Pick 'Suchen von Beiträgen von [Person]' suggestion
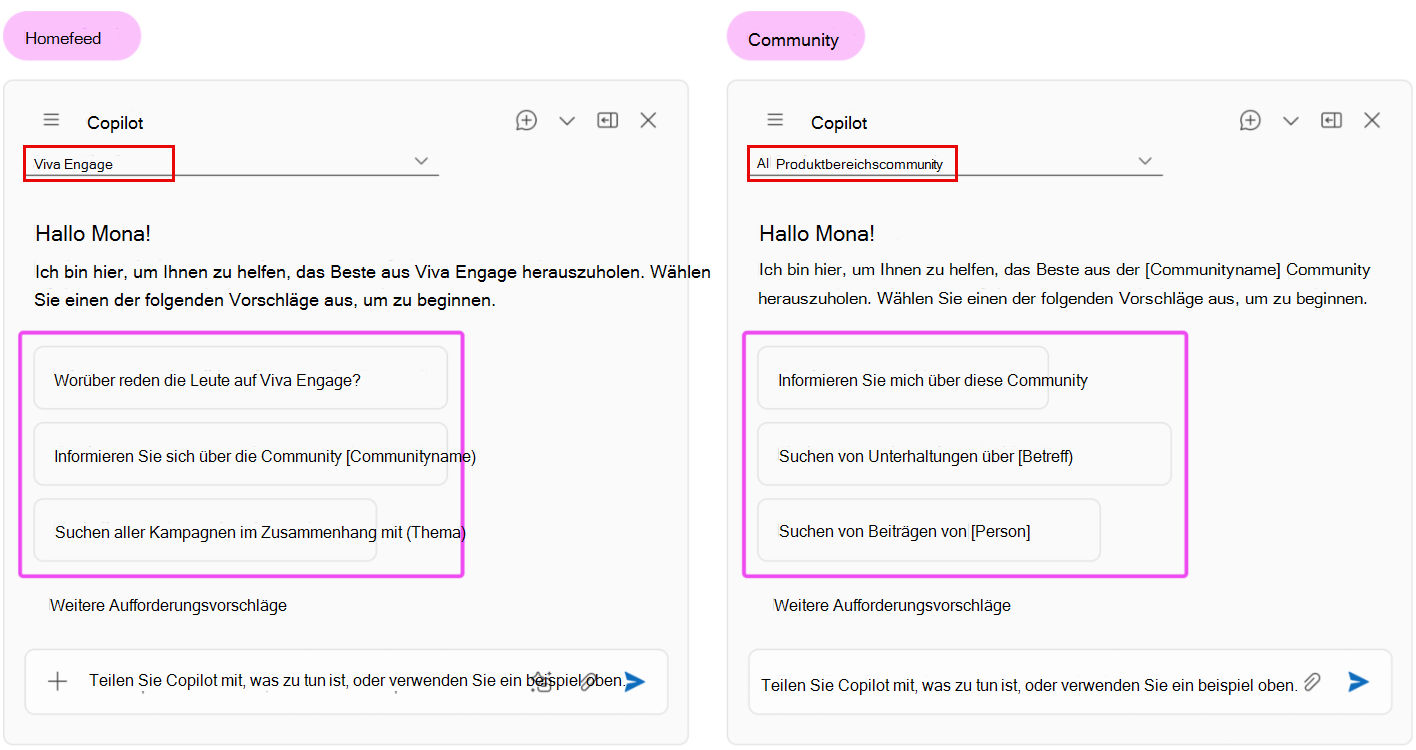The height and width of the screenshot is (750, 1416). (x=929, y=530)
